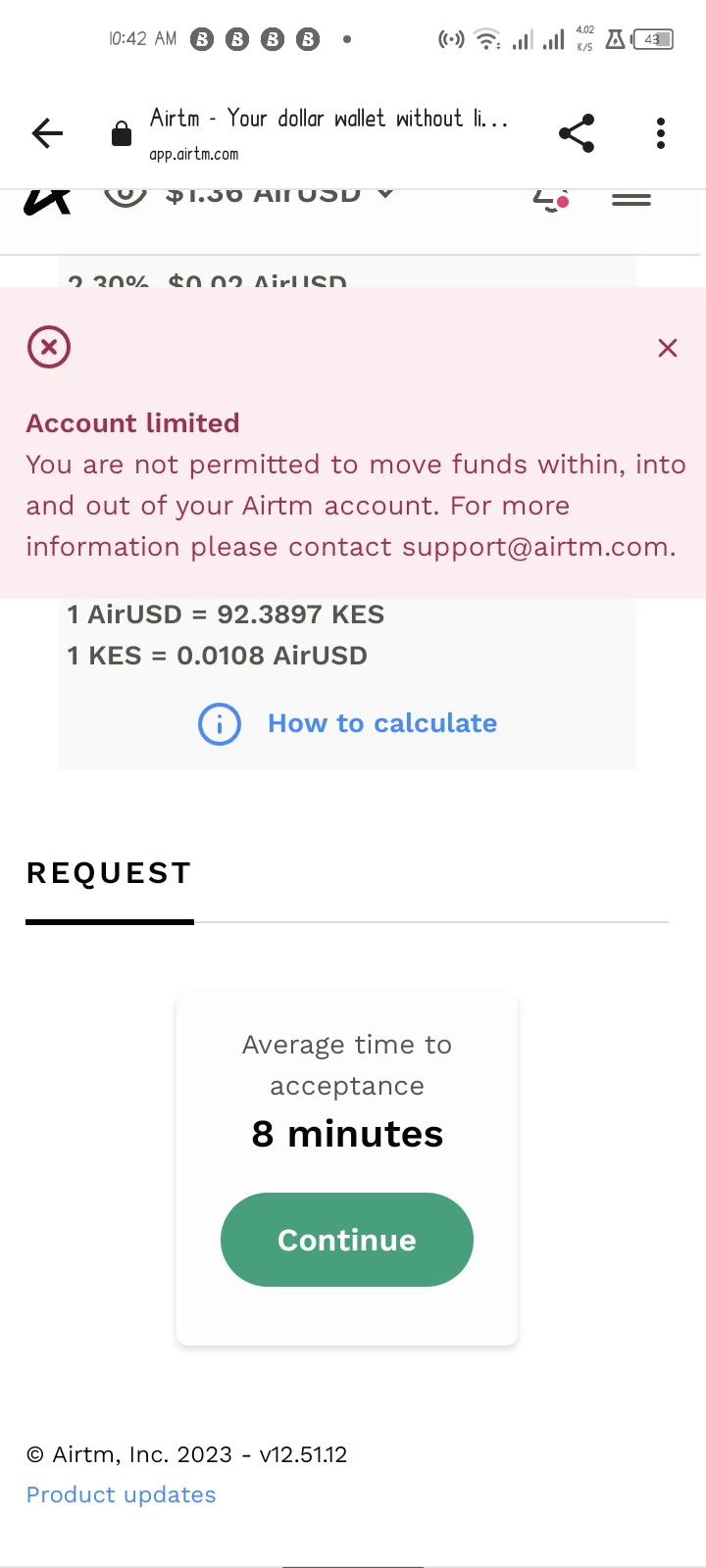The image size is (706, 1568).
Task: Click the How to calculate info icon
Action: (220, 724)
